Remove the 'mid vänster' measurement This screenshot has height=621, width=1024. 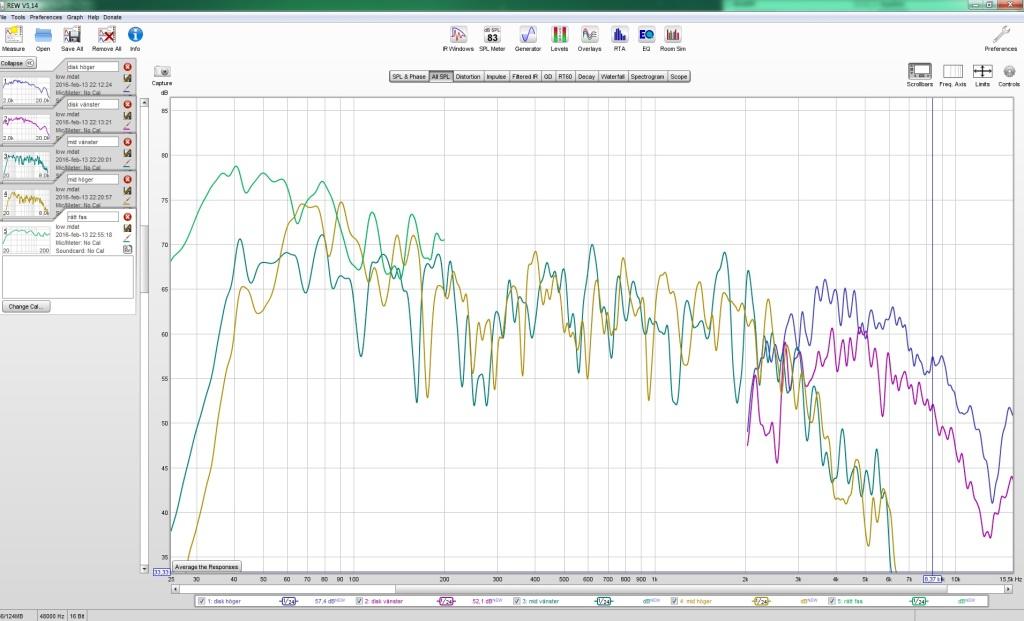pos(127,142)
